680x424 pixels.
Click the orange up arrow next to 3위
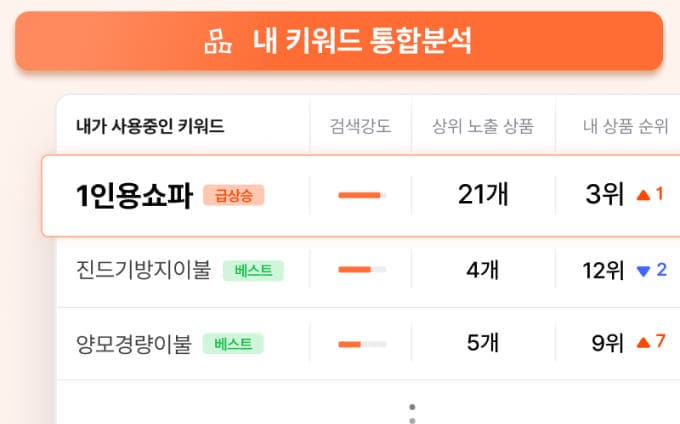point(643,196)
